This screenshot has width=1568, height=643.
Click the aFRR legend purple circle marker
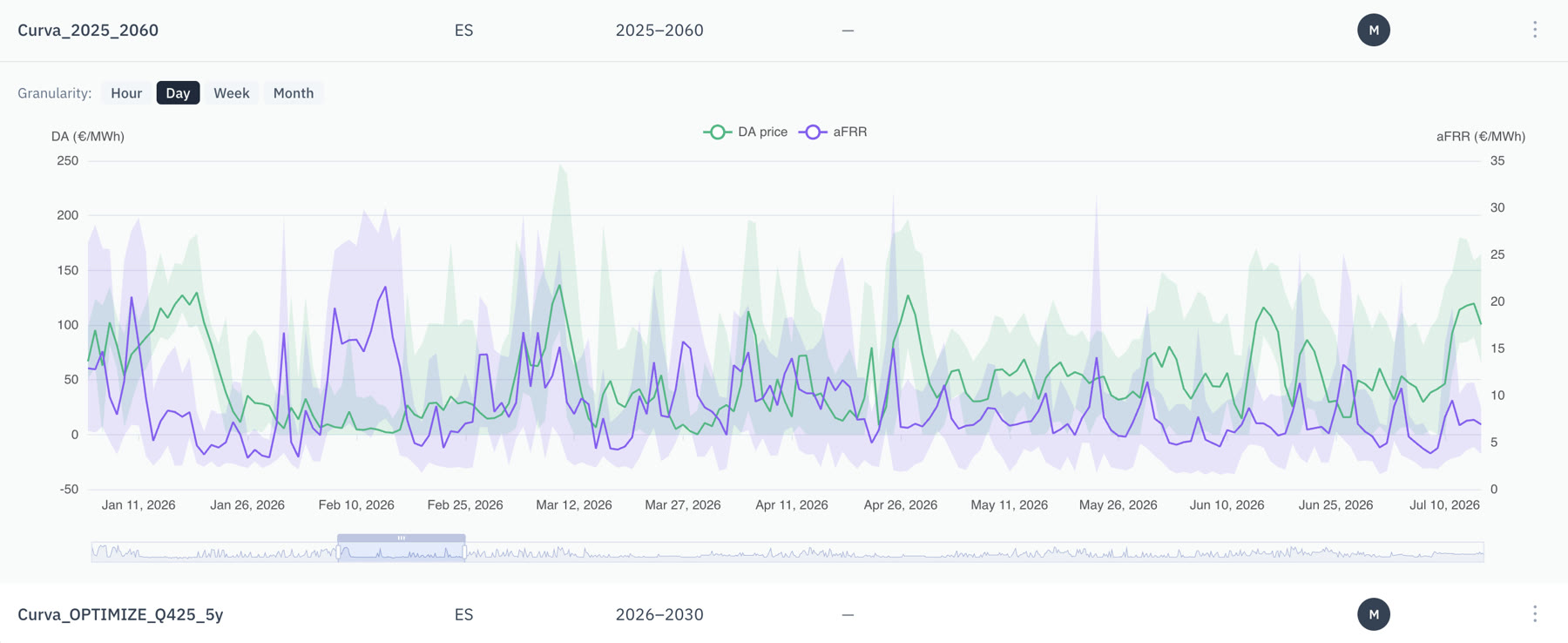[813, 132]
